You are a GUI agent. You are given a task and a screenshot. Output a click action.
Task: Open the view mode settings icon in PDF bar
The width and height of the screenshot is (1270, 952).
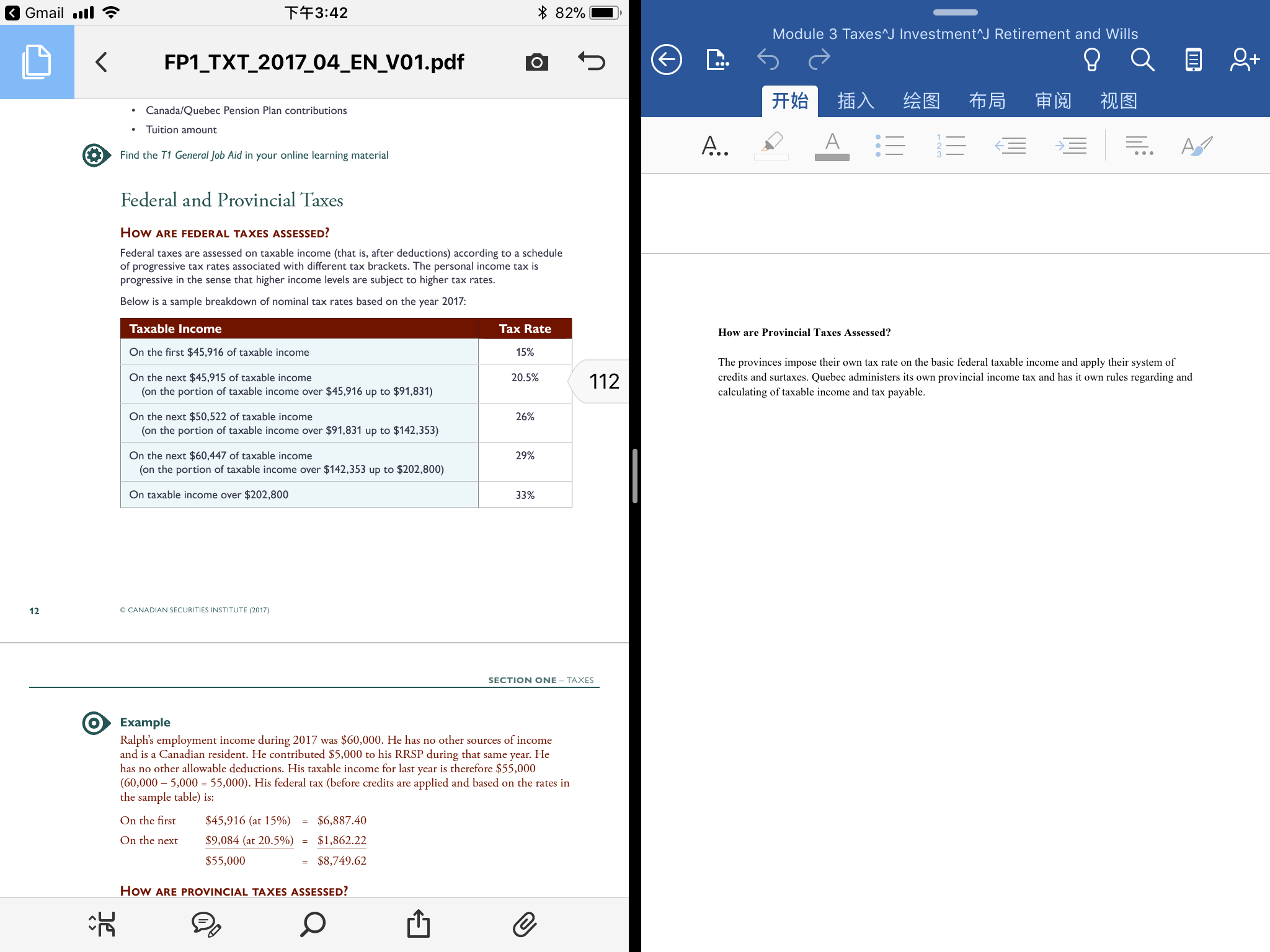pyautogui.click(x=102, y=924)
